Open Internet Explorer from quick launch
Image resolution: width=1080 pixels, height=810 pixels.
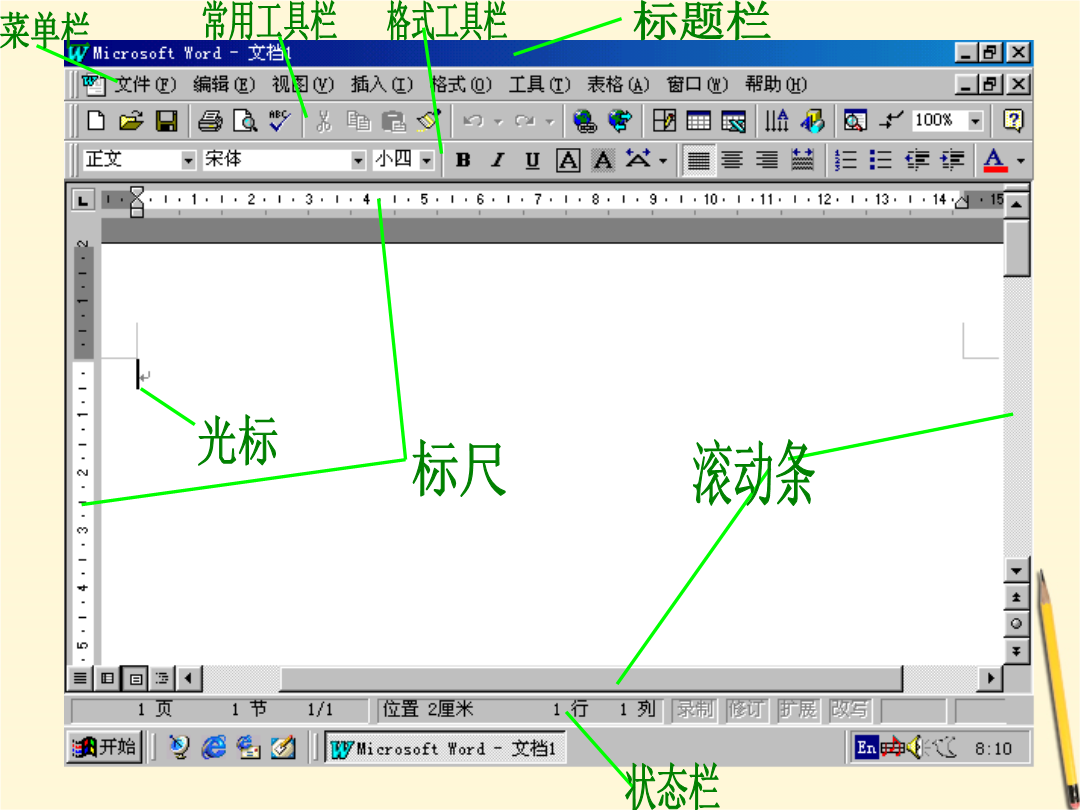tap(214, 747)
